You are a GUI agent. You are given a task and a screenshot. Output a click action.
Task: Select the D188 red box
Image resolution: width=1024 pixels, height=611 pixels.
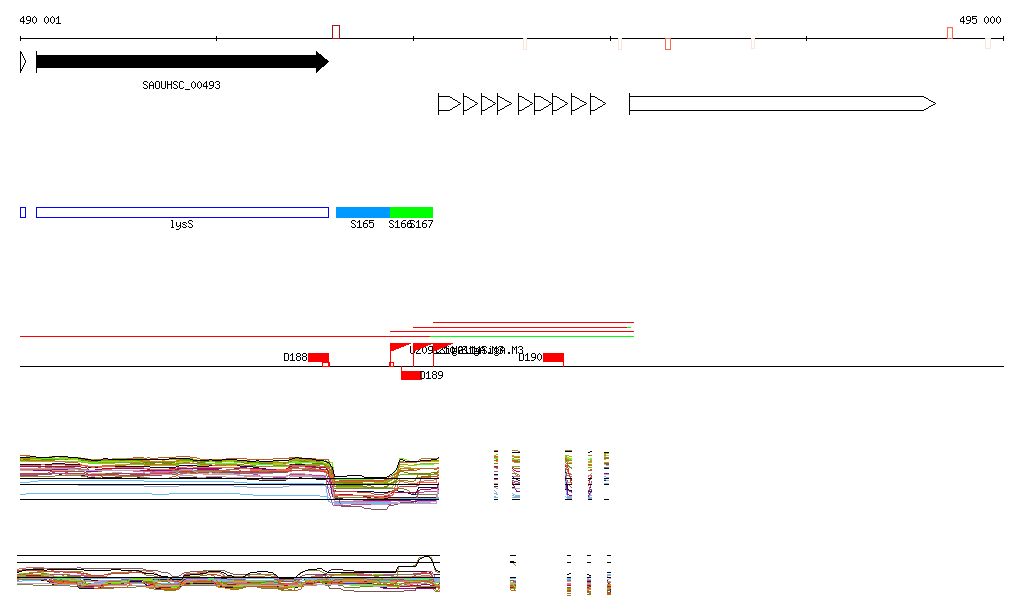318,358
